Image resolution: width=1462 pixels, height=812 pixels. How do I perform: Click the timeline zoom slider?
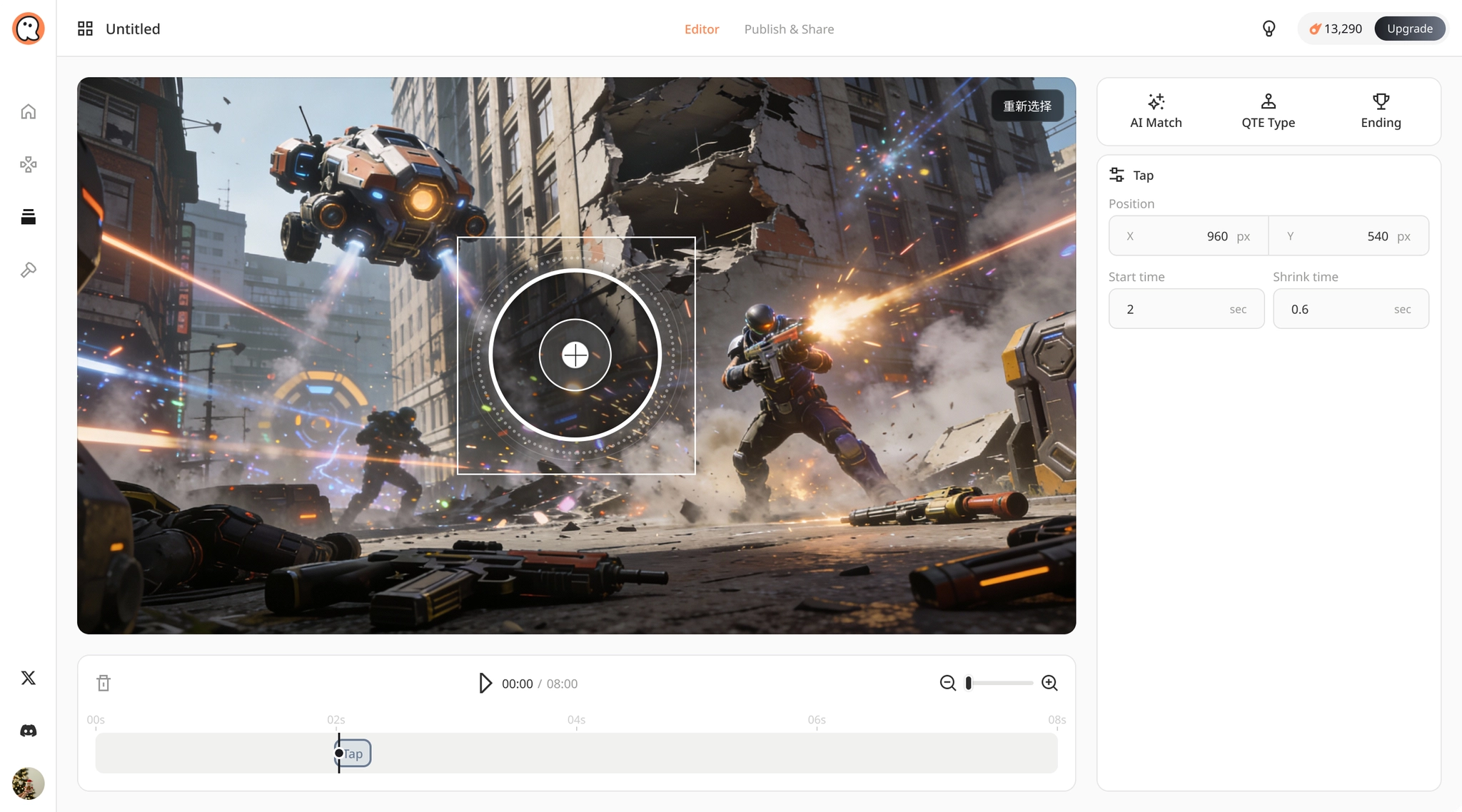pos(999,683)
